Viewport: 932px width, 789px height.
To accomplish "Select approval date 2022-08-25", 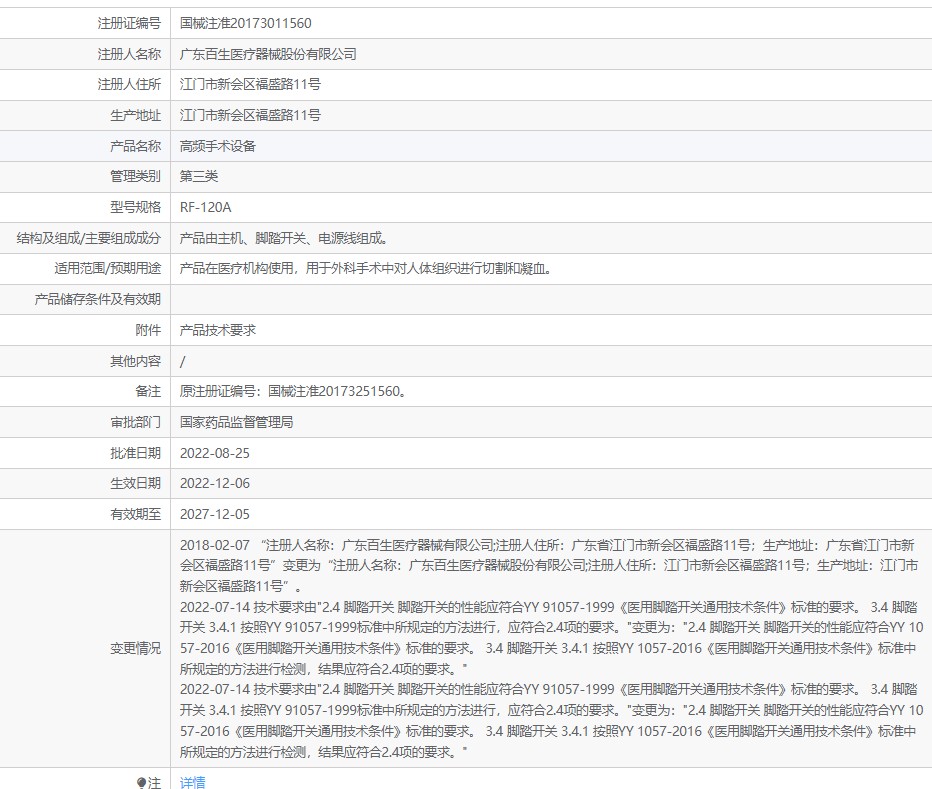I will pyautogui.click(x=215, y=454).
